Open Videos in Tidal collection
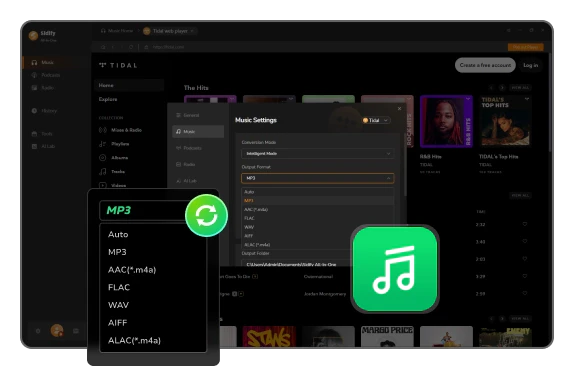This screenshot has height=378, width=575. tap(113, 185)
